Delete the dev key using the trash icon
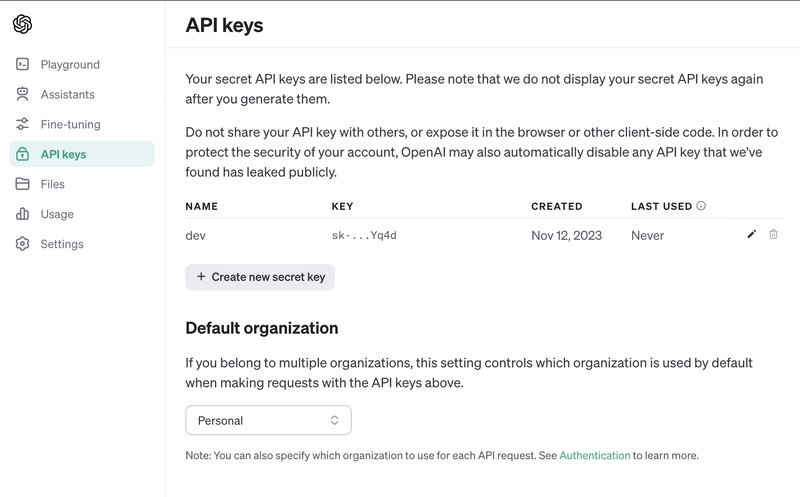 pos(773,234)
